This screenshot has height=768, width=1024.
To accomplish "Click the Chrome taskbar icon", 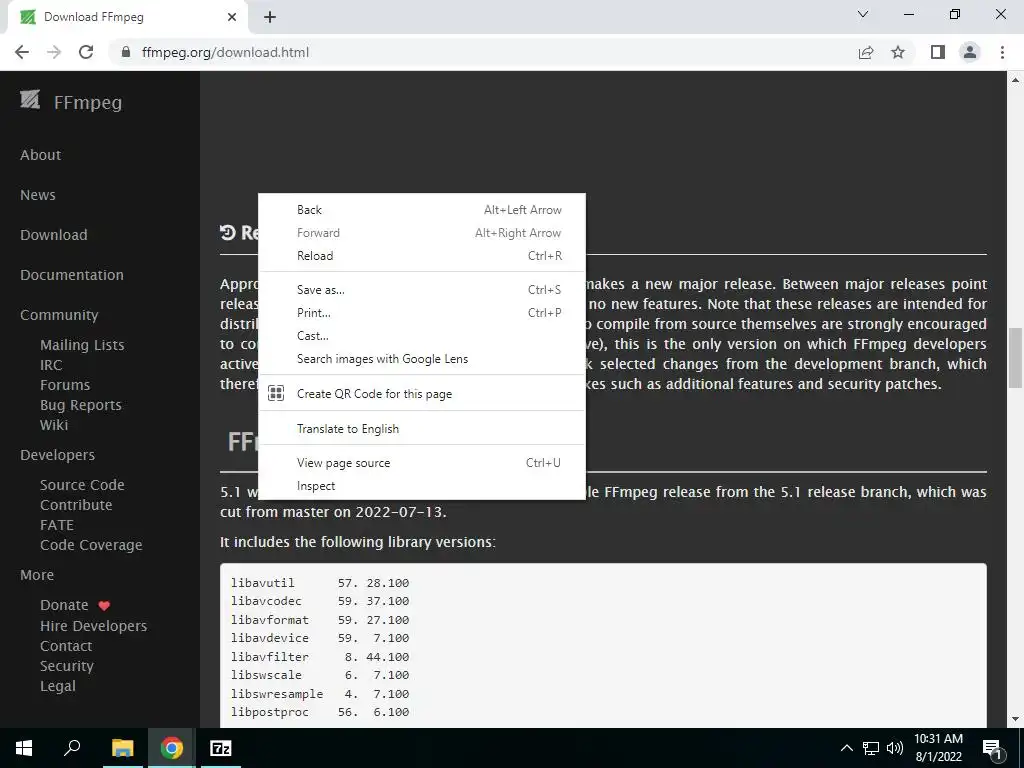I will coord(171,748).
